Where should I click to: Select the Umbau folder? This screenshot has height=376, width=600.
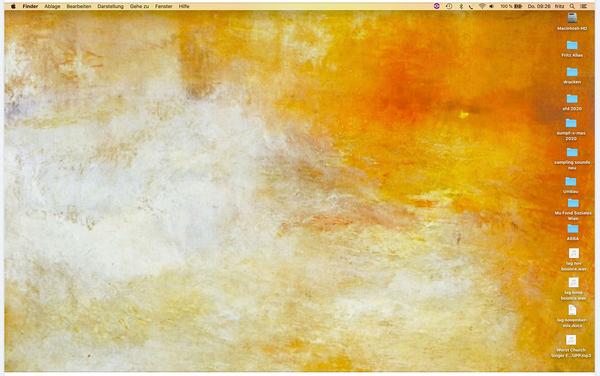click(571, 181)
